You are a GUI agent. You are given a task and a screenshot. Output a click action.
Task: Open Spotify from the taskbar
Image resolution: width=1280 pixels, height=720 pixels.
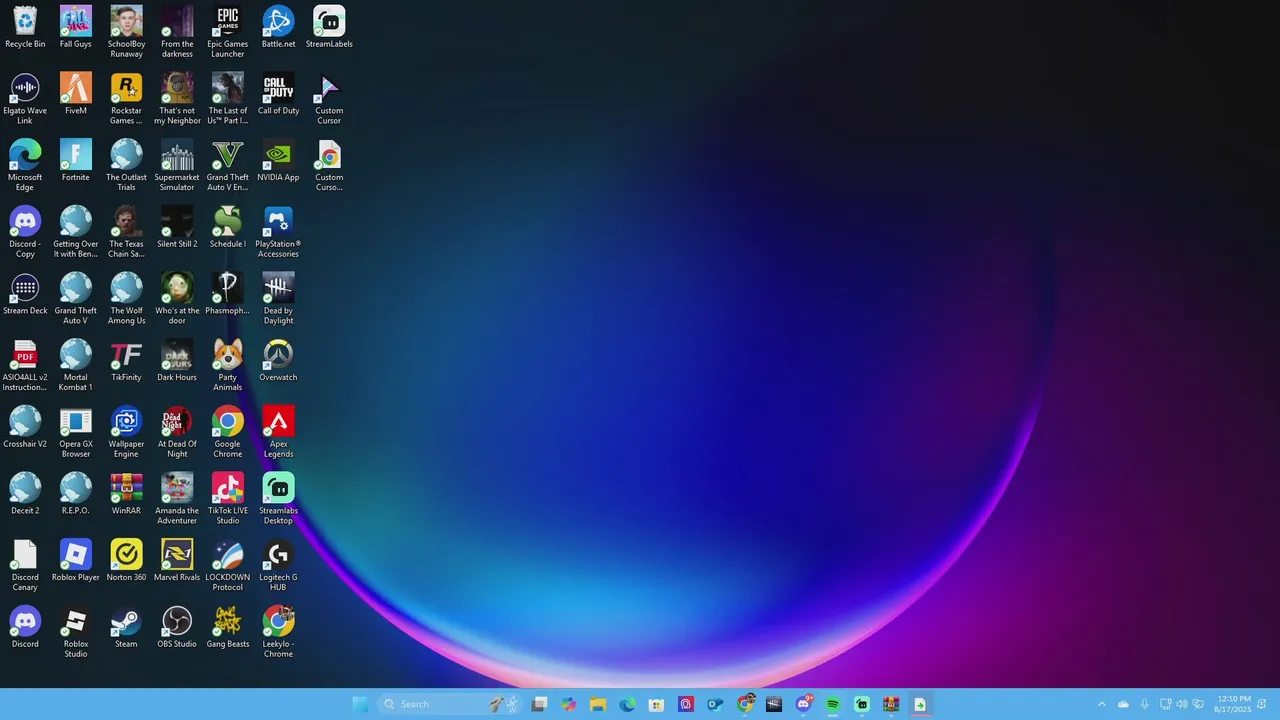click(x=833, y=704)
